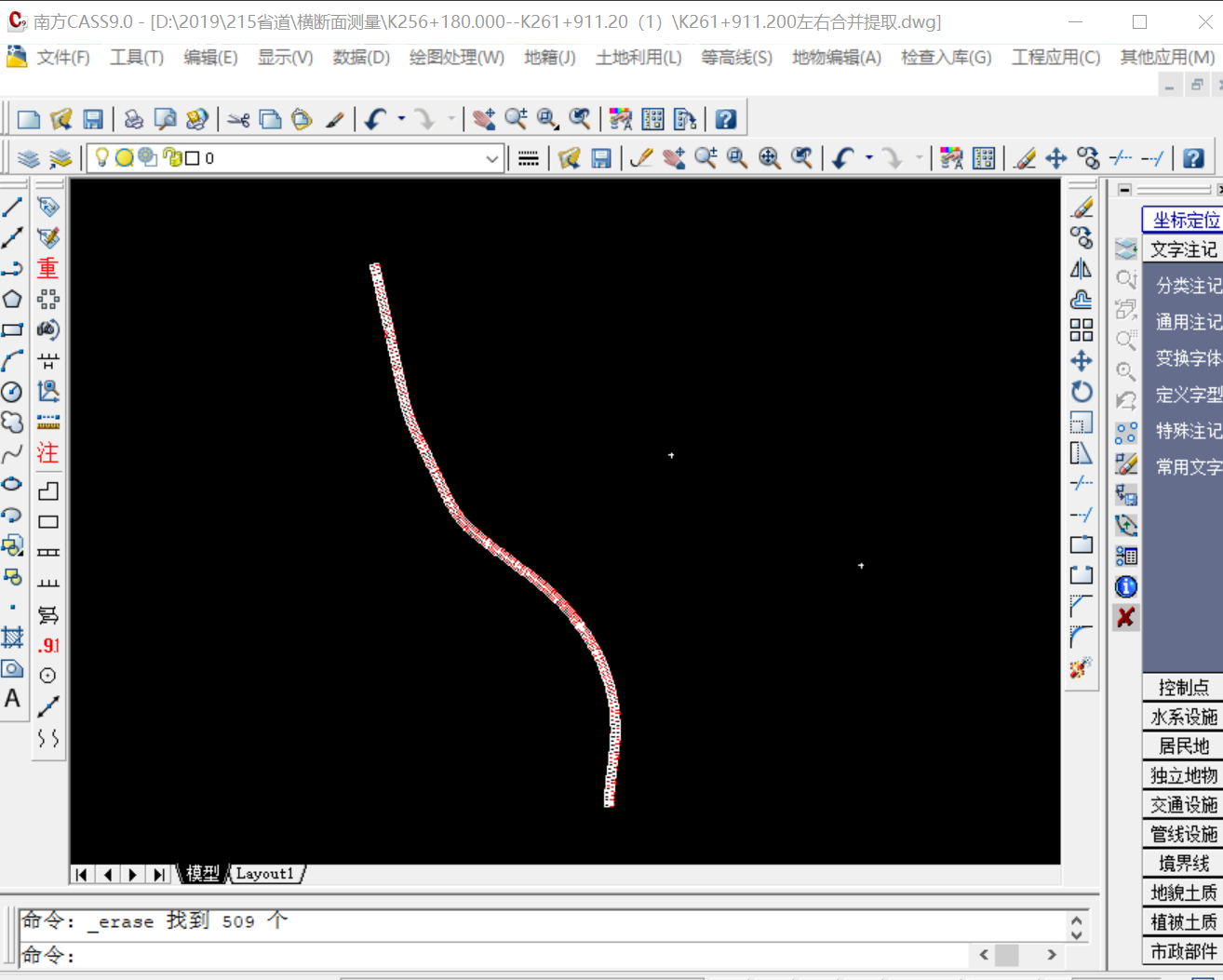Open the 水系设施 category
The height and width of the screenshot is (980, 1223).
point(1183,717)
